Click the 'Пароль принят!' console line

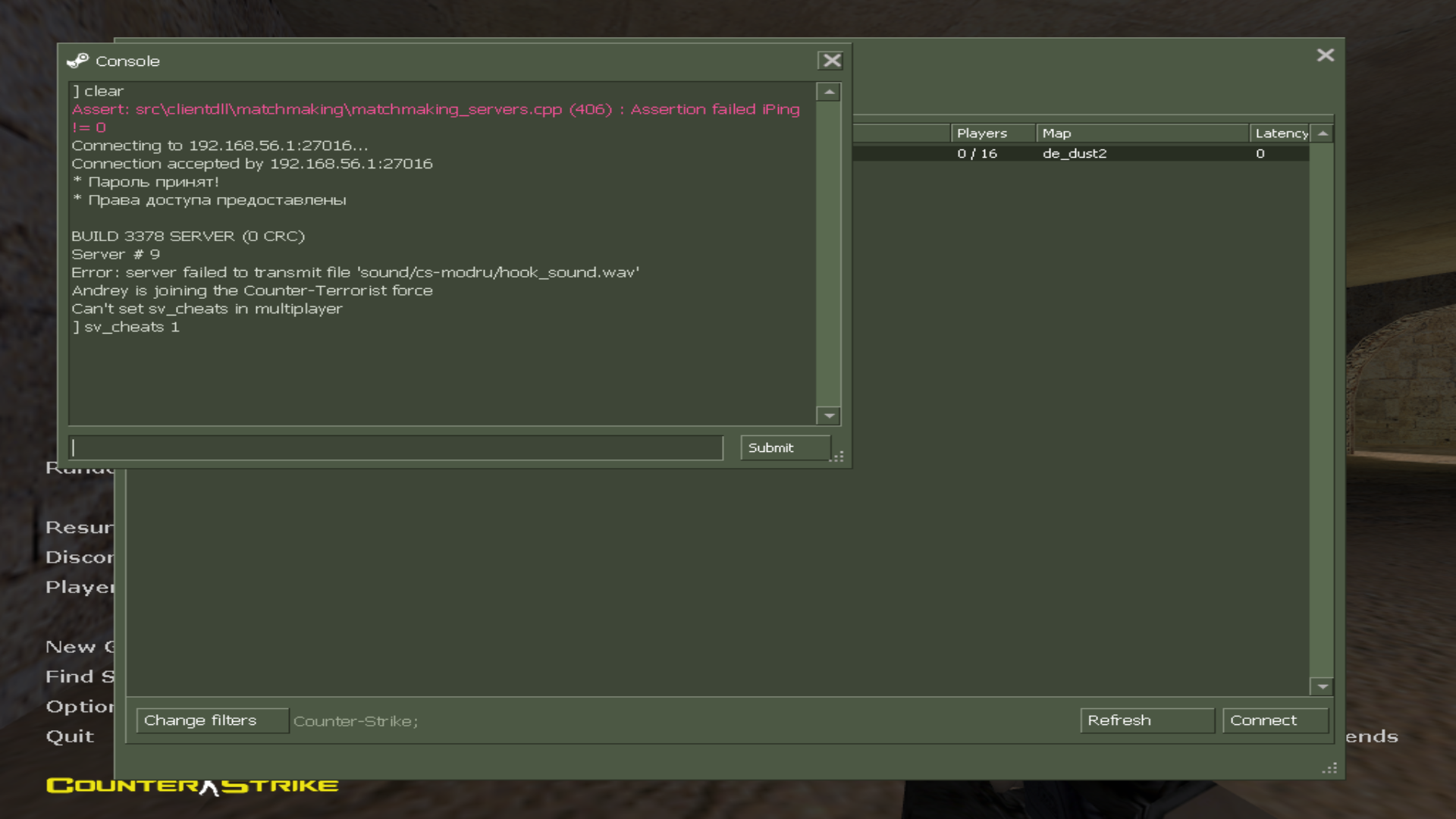click(x=146, y=182)
